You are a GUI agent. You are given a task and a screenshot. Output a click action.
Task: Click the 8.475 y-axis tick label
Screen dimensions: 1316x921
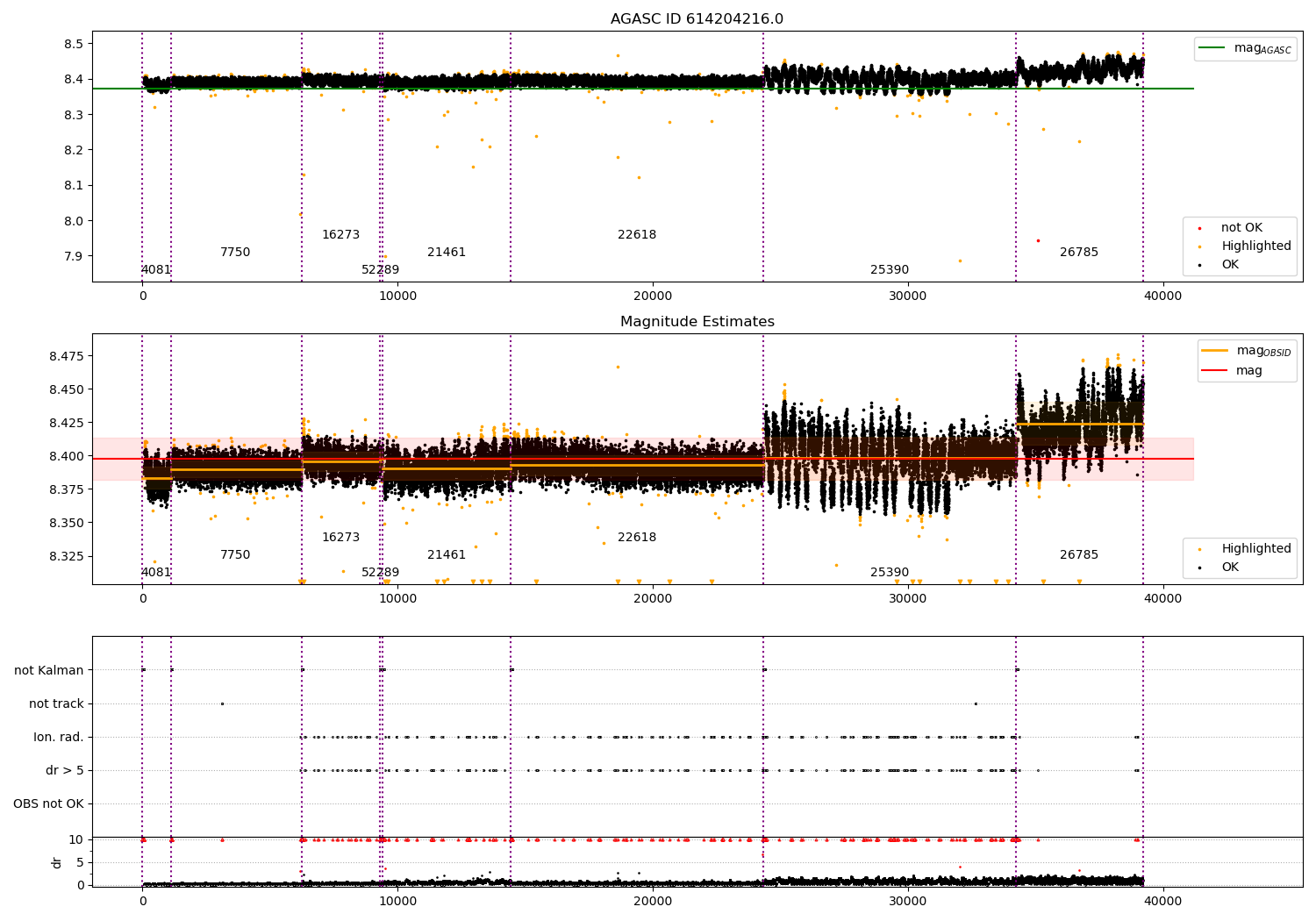click(66, 356)
